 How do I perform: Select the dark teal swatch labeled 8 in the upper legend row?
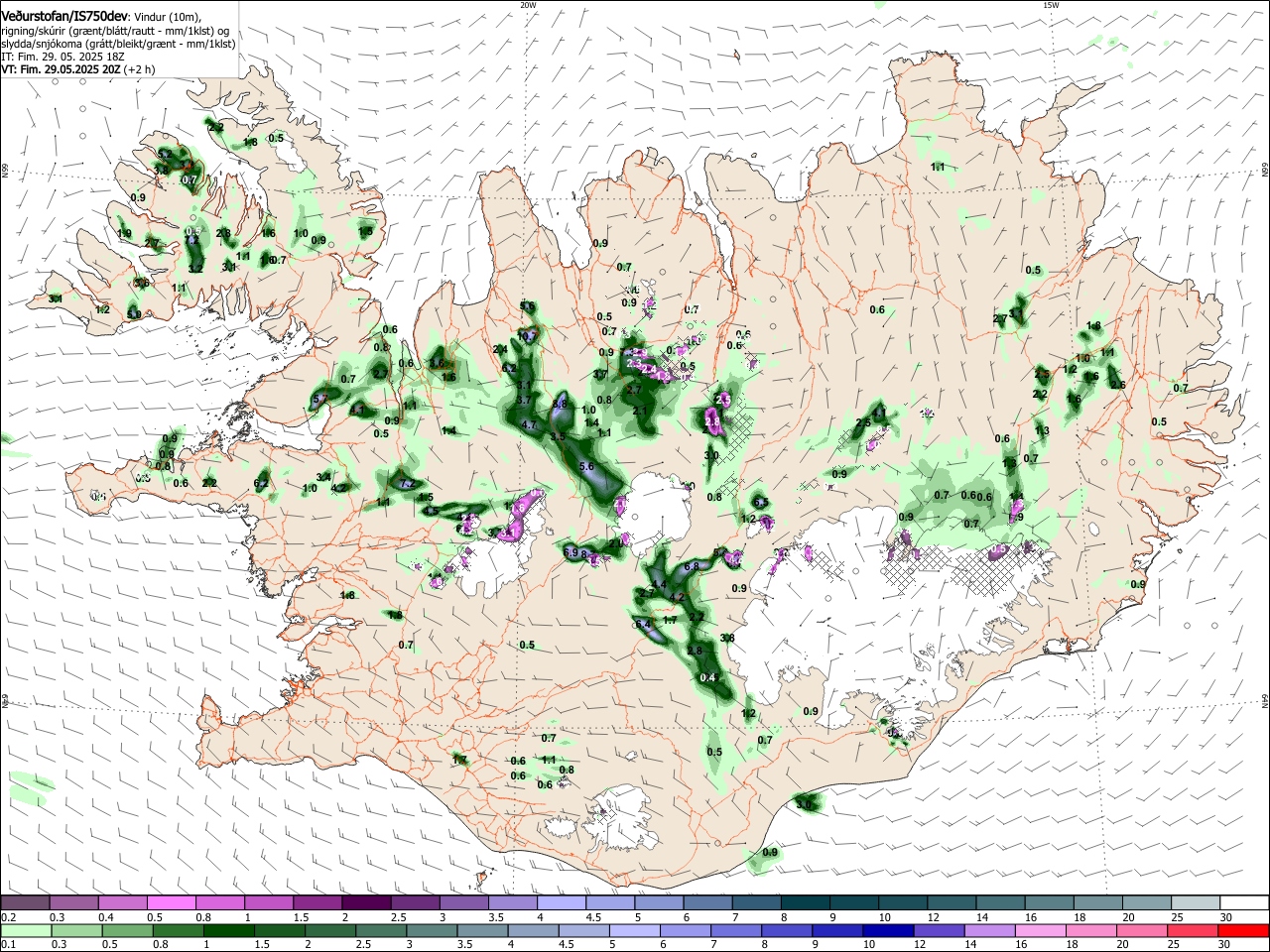(x=806, y=903)
